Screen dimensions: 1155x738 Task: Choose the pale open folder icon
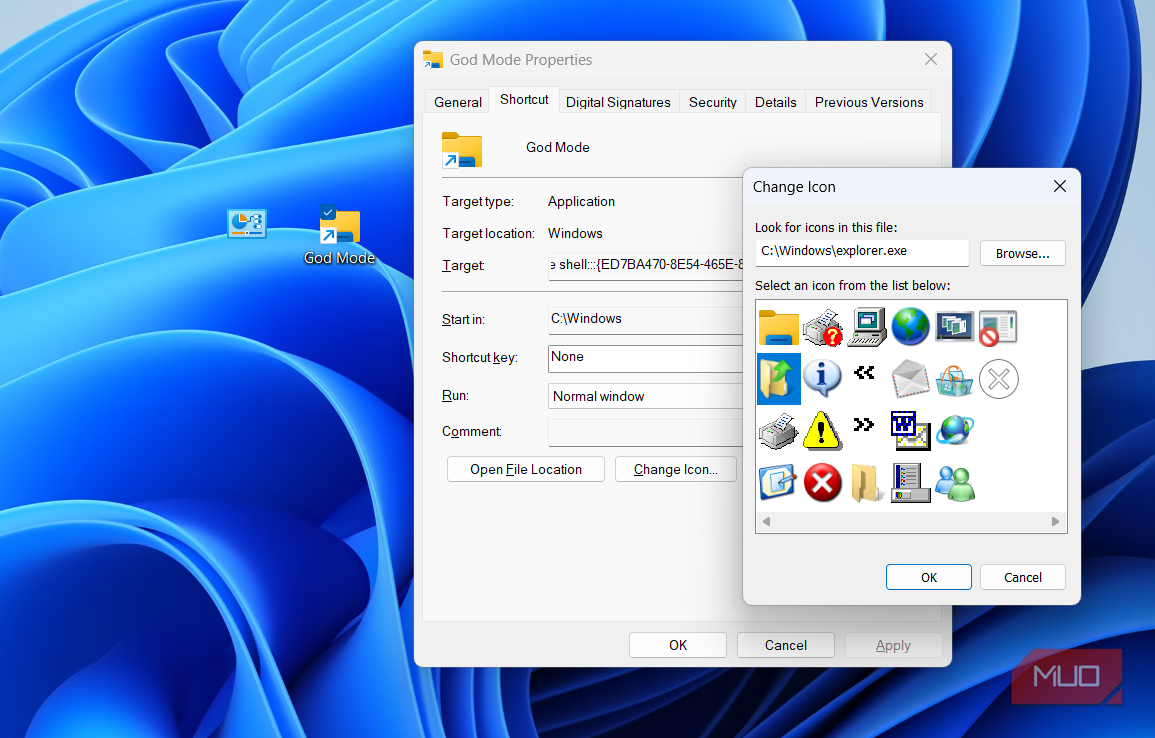pos(866,483)
